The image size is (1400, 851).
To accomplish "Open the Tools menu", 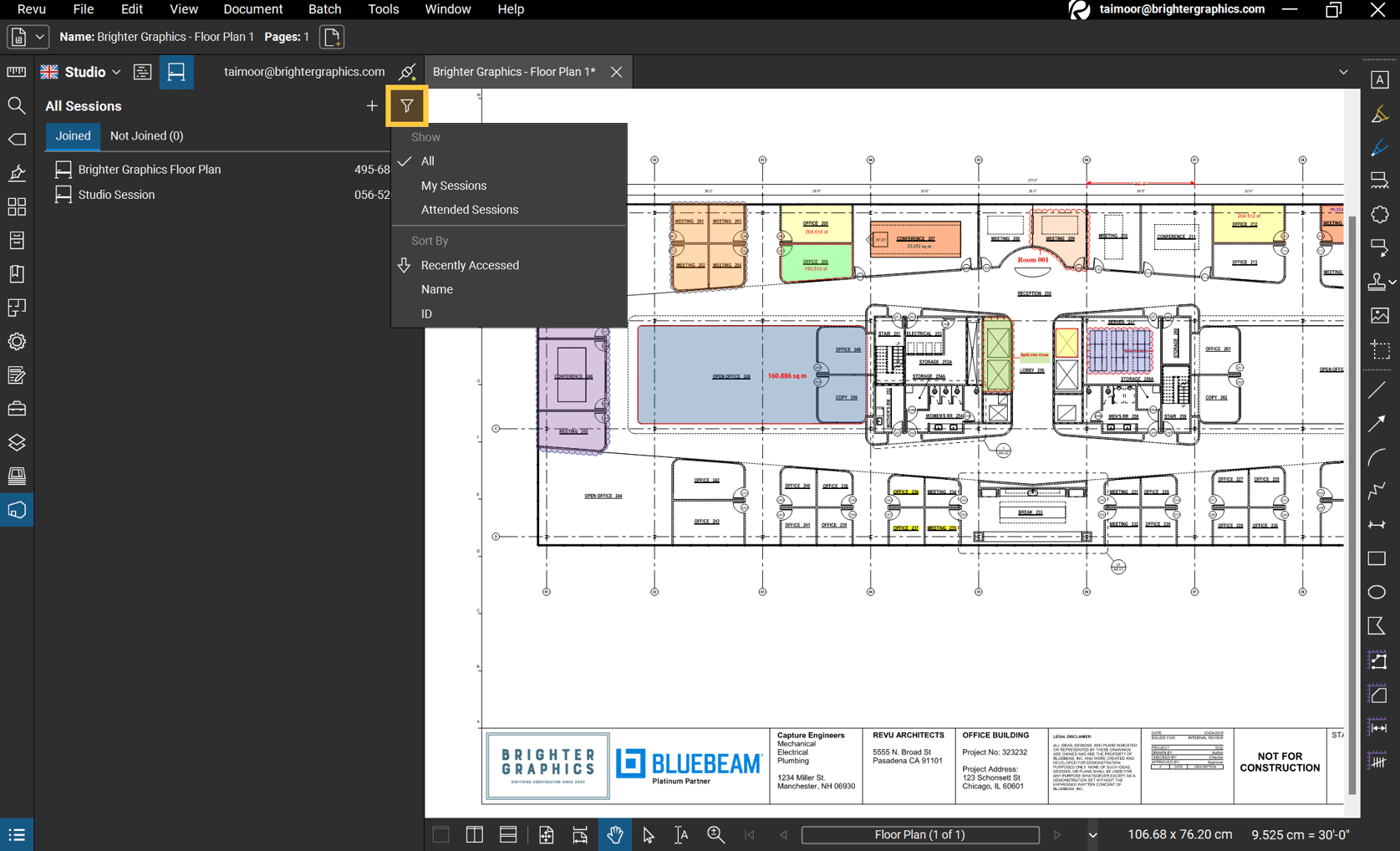I will tap(383, 9).
